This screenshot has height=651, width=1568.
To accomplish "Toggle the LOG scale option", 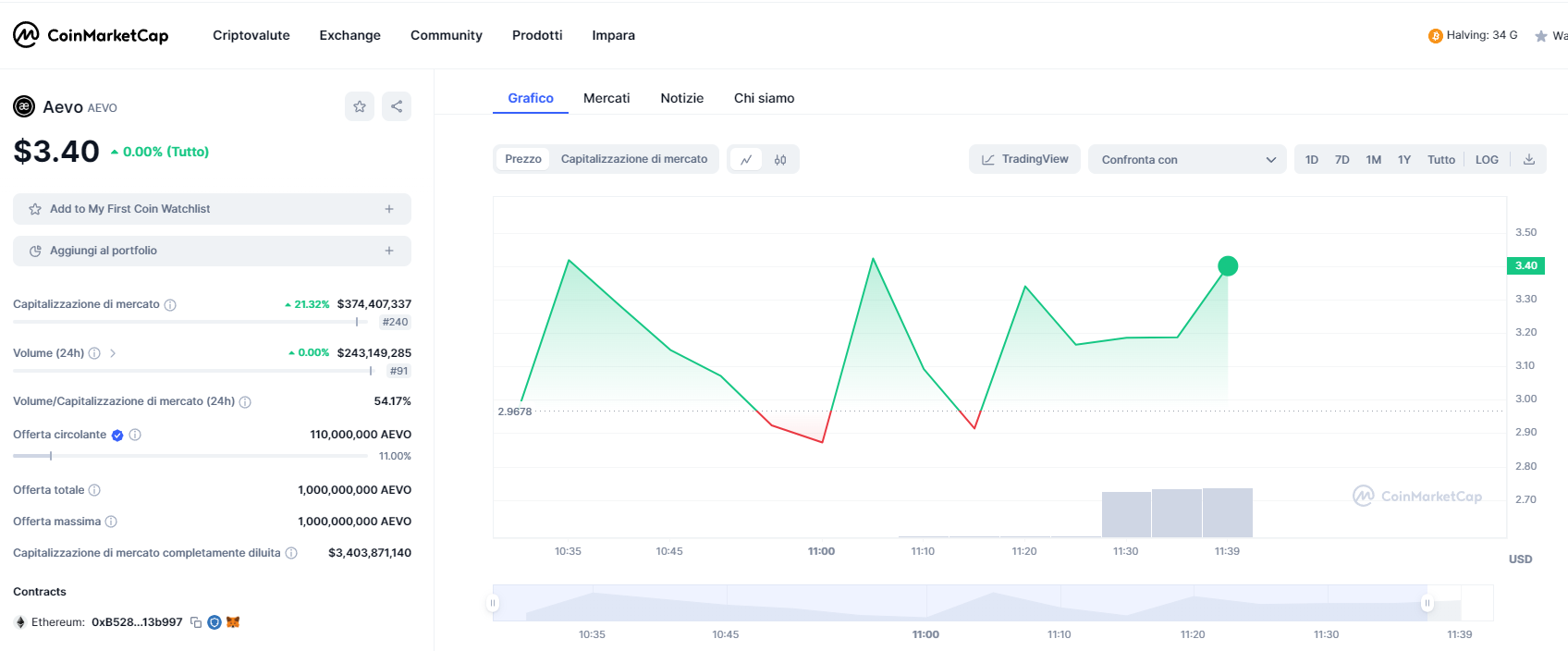I will [1487, 160].
